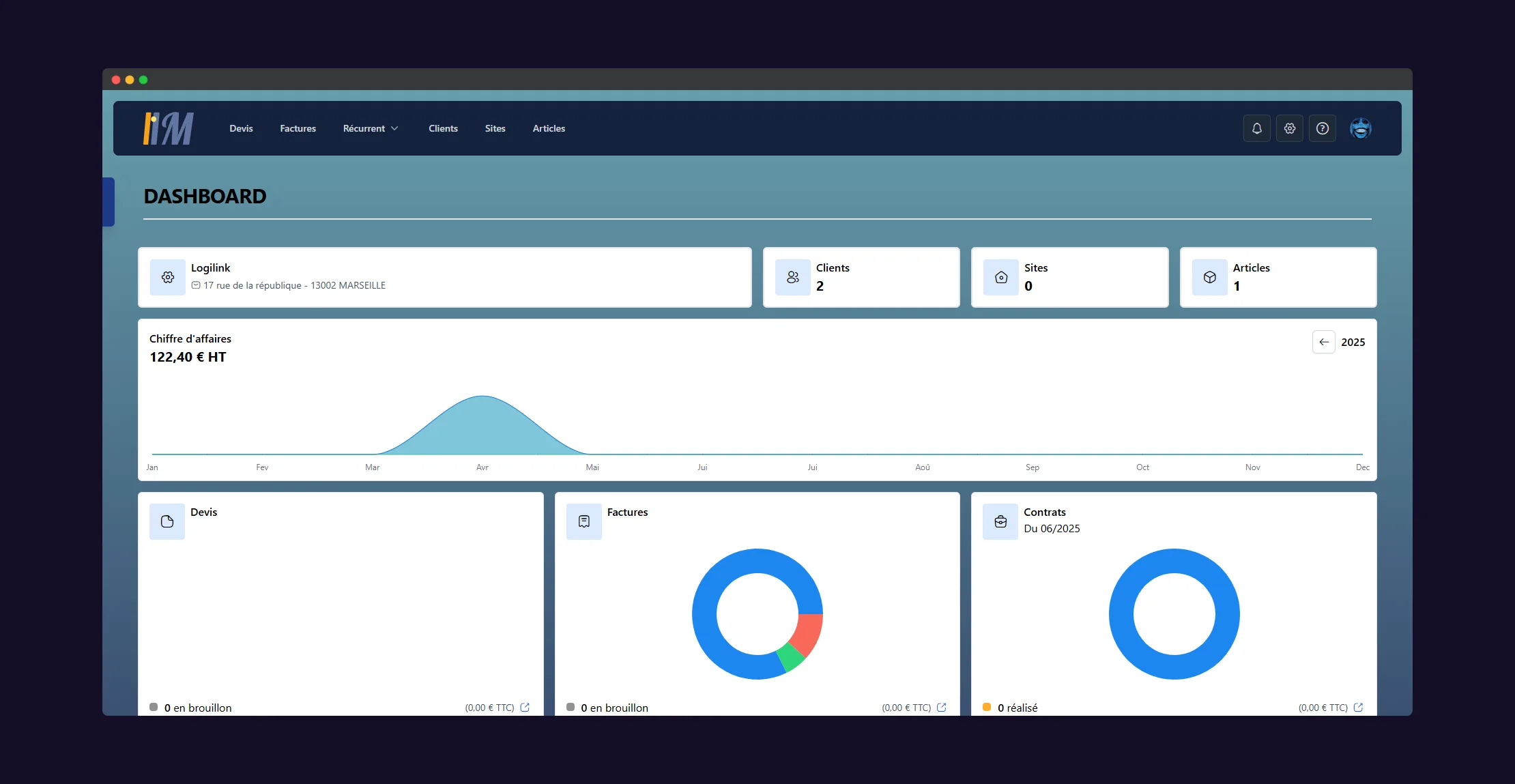This screenshot has width=1515, height=784.
Task: Click the 2025 year label
Action: [x=1353, y=342]
